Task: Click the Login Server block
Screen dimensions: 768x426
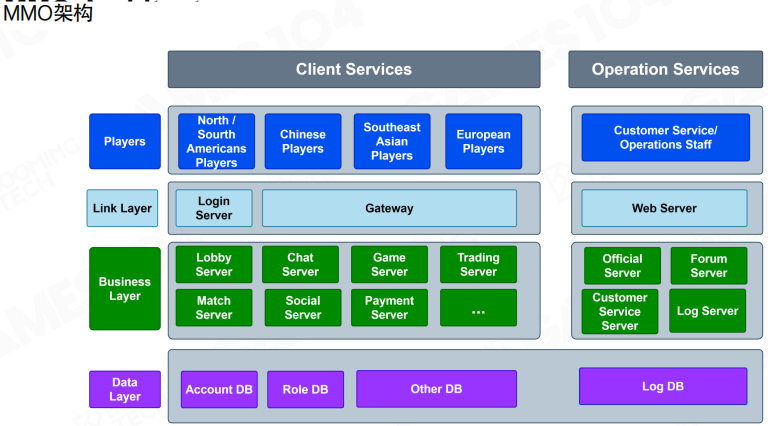Action: pyautogui.click(x=213, y=208)
